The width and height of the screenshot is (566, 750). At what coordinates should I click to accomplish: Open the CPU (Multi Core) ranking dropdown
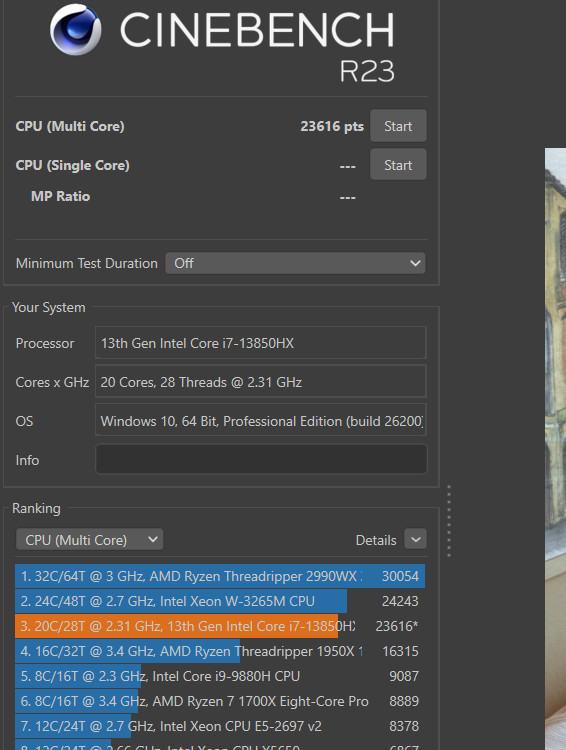89,540
